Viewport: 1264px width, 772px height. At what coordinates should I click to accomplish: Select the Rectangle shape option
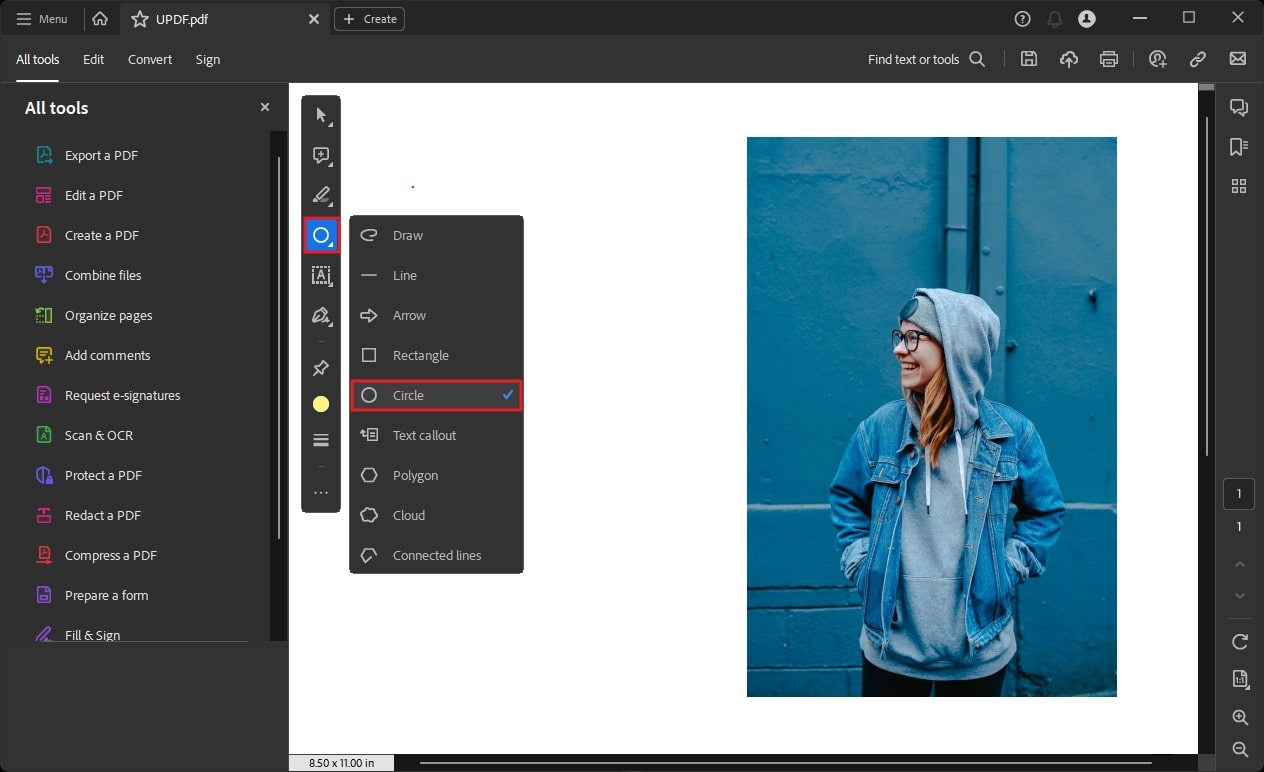[x=420, y=355]
